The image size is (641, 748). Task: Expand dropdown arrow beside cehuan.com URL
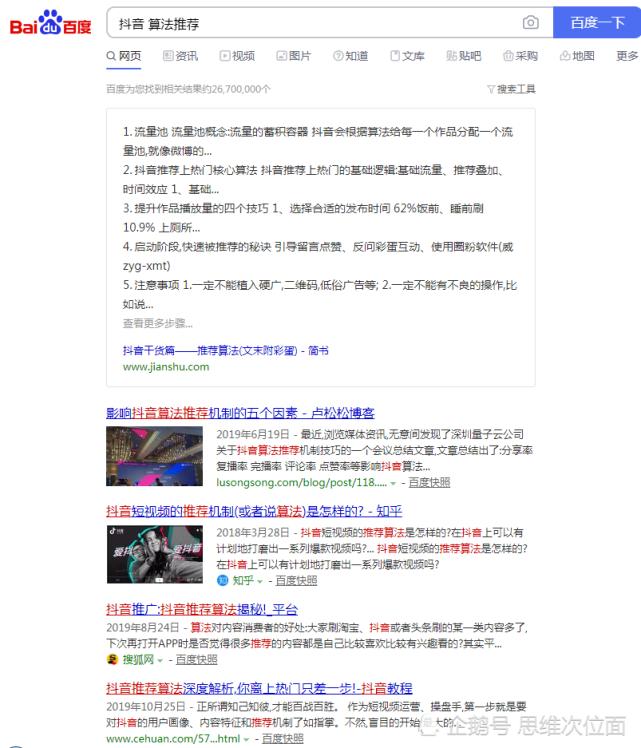[x=247, y=739]
